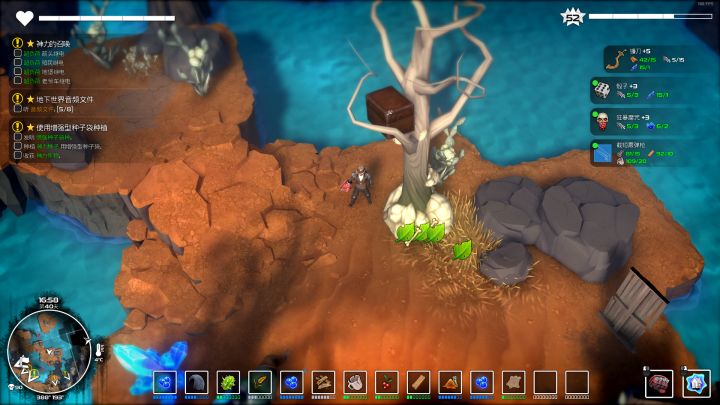Select the green spiky plant hotbar slot
This screenshot has height=405, width=720.
tap(228, 382)
